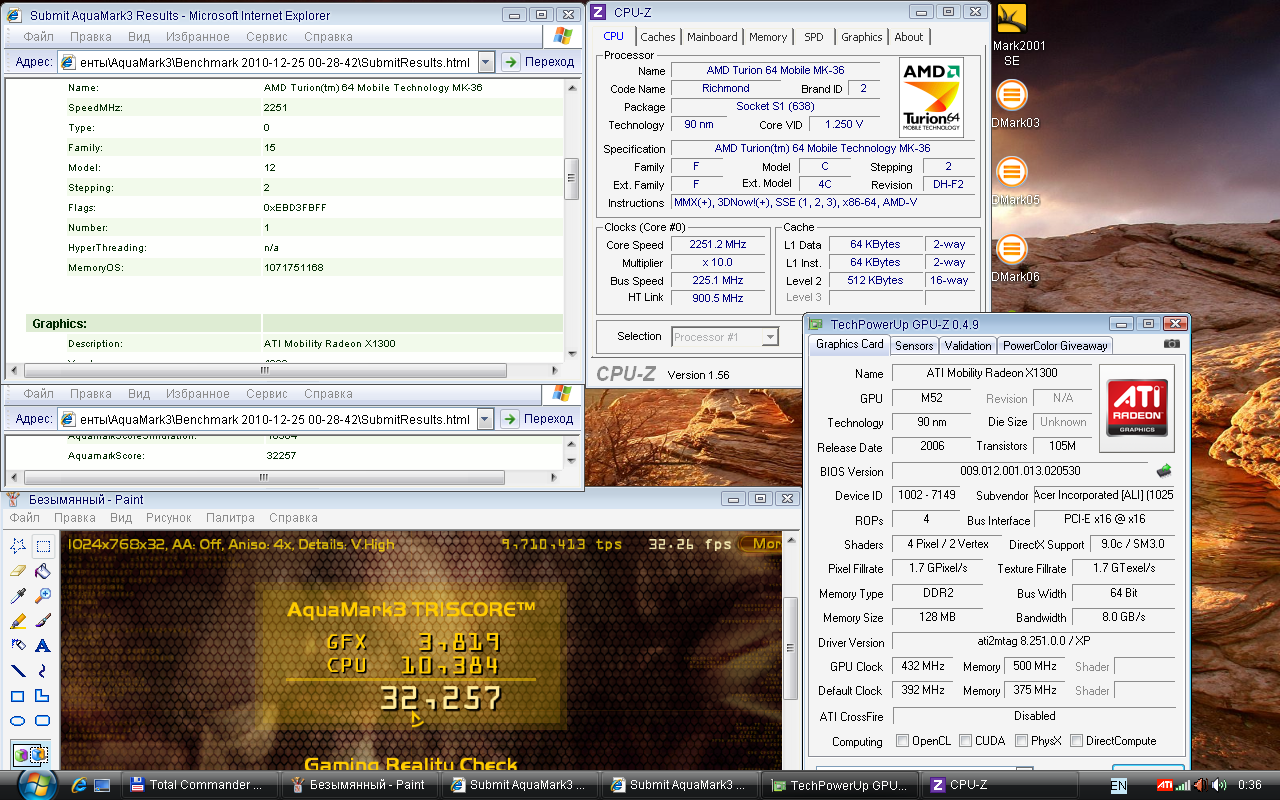Image resolution: width=1280 pixels, height=800 pixels.
Task: Click the Переход button in lower IE window
Action: tap(538, 419)
